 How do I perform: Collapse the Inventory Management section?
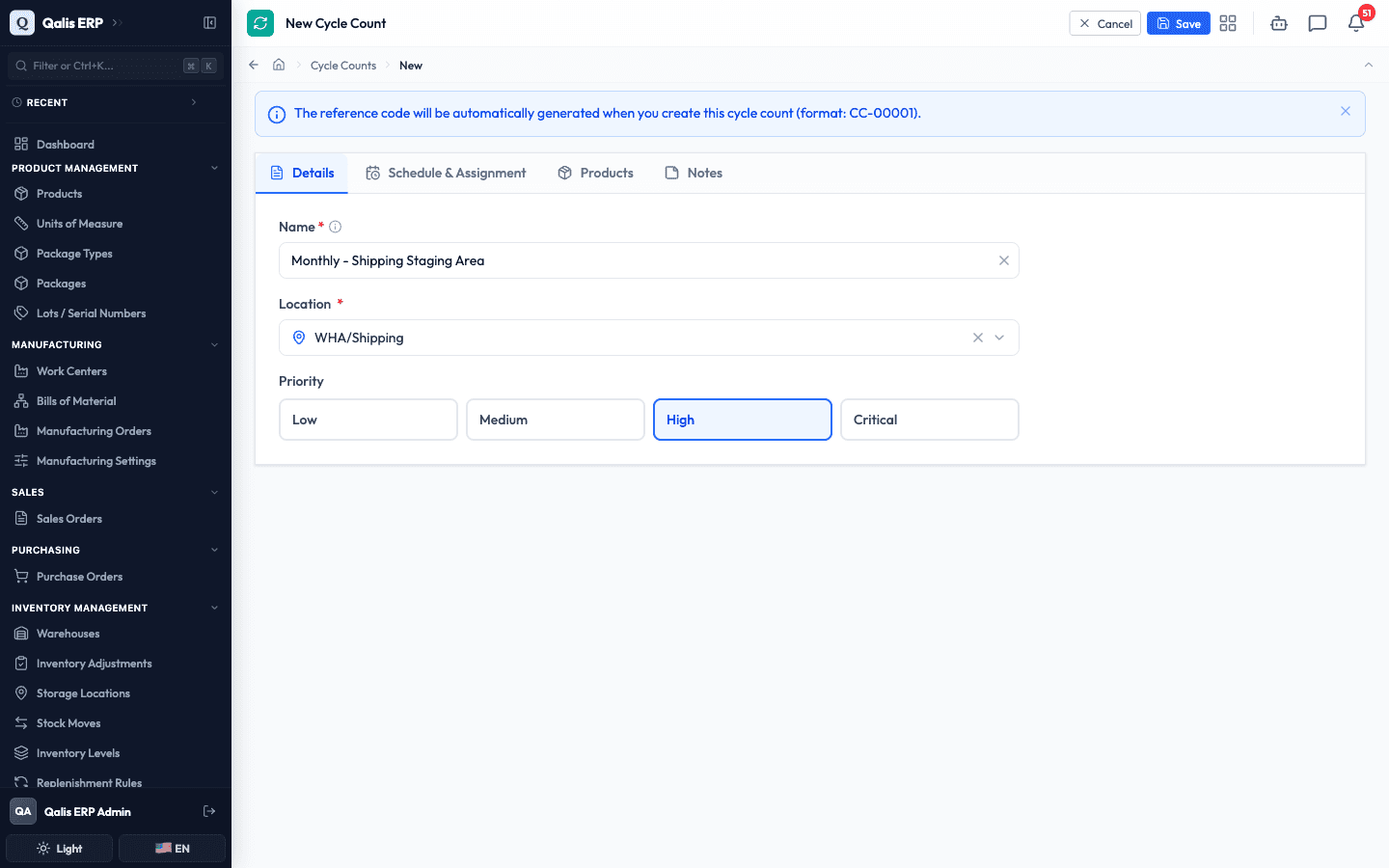[214, 608]
